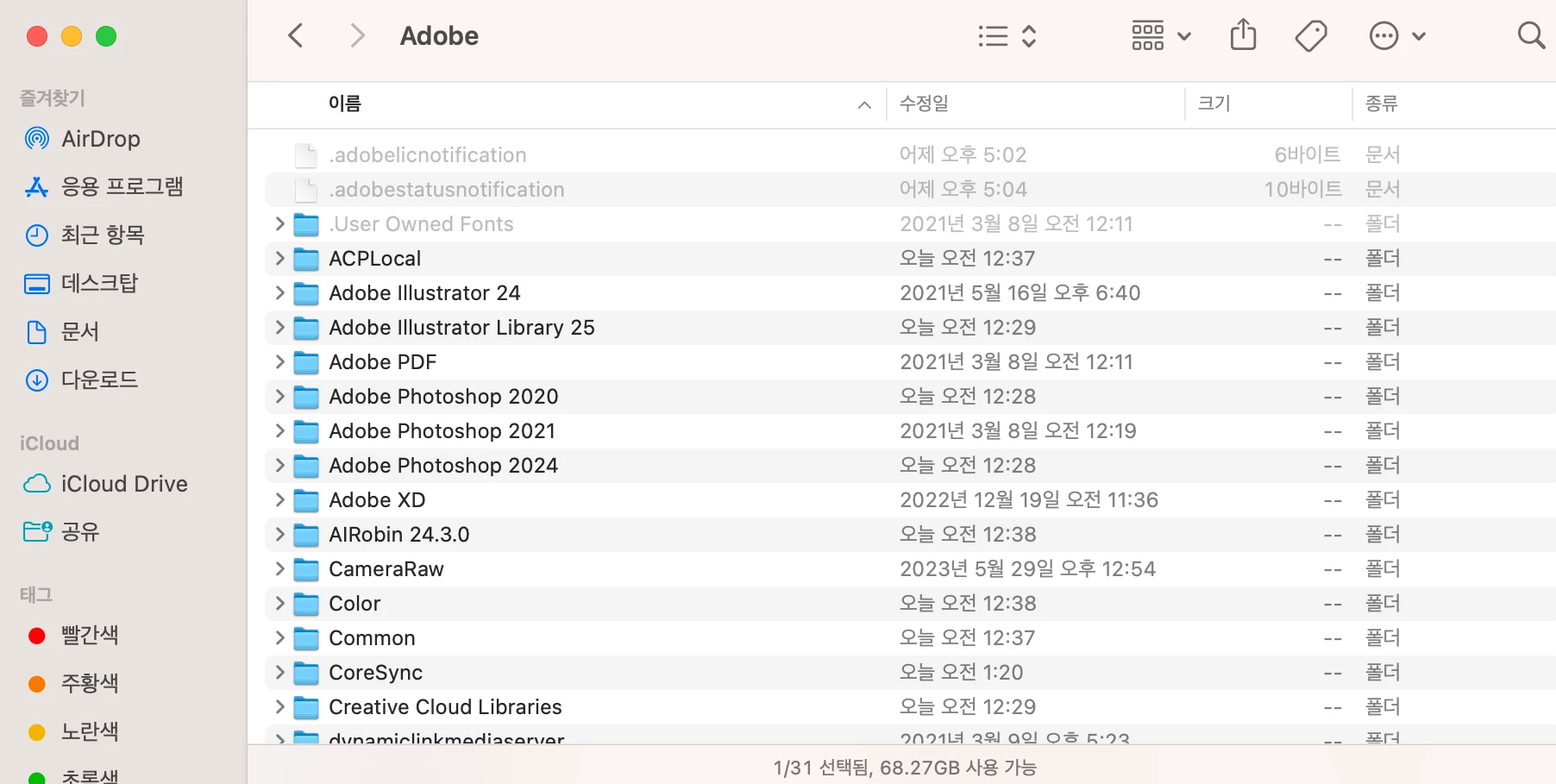Expand the Common folder
This screenshot has height=784, width=1556.
click(x=279, y=638)
